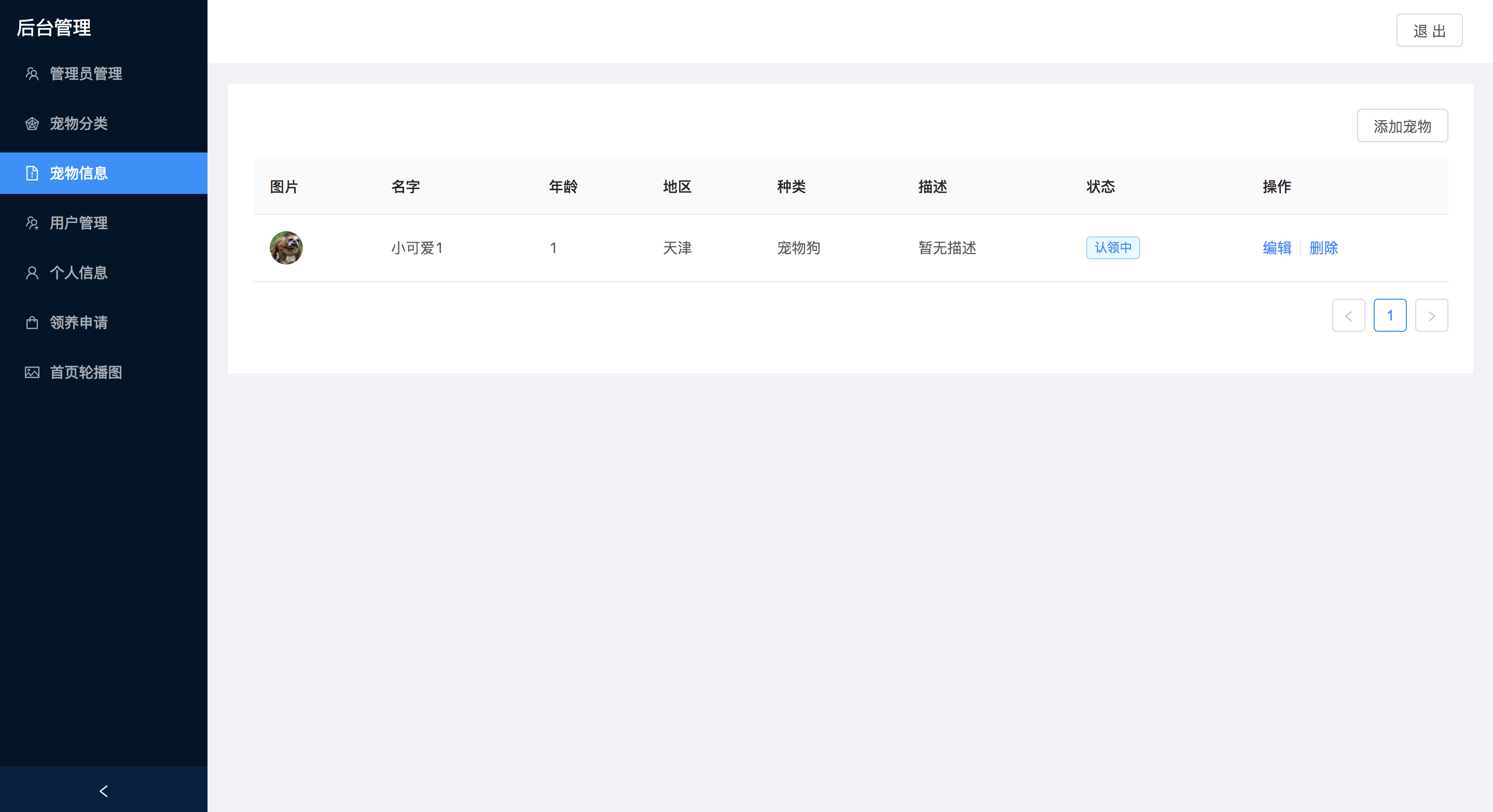Click the 退出 logout button

[1429, 31]
